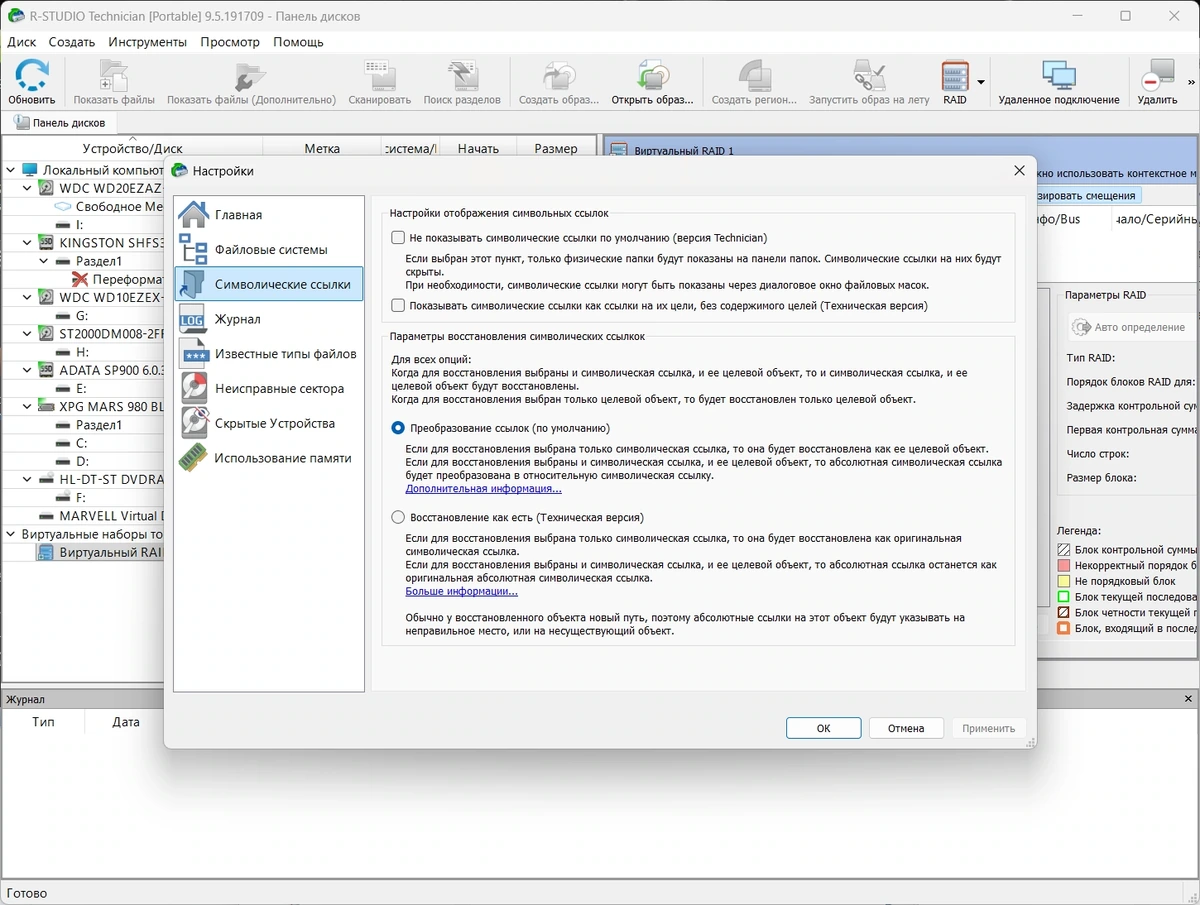This screenshot has height=905, width=1200.
Task: Open the Неисправные сектора settings section
Action: click(269, 388)
